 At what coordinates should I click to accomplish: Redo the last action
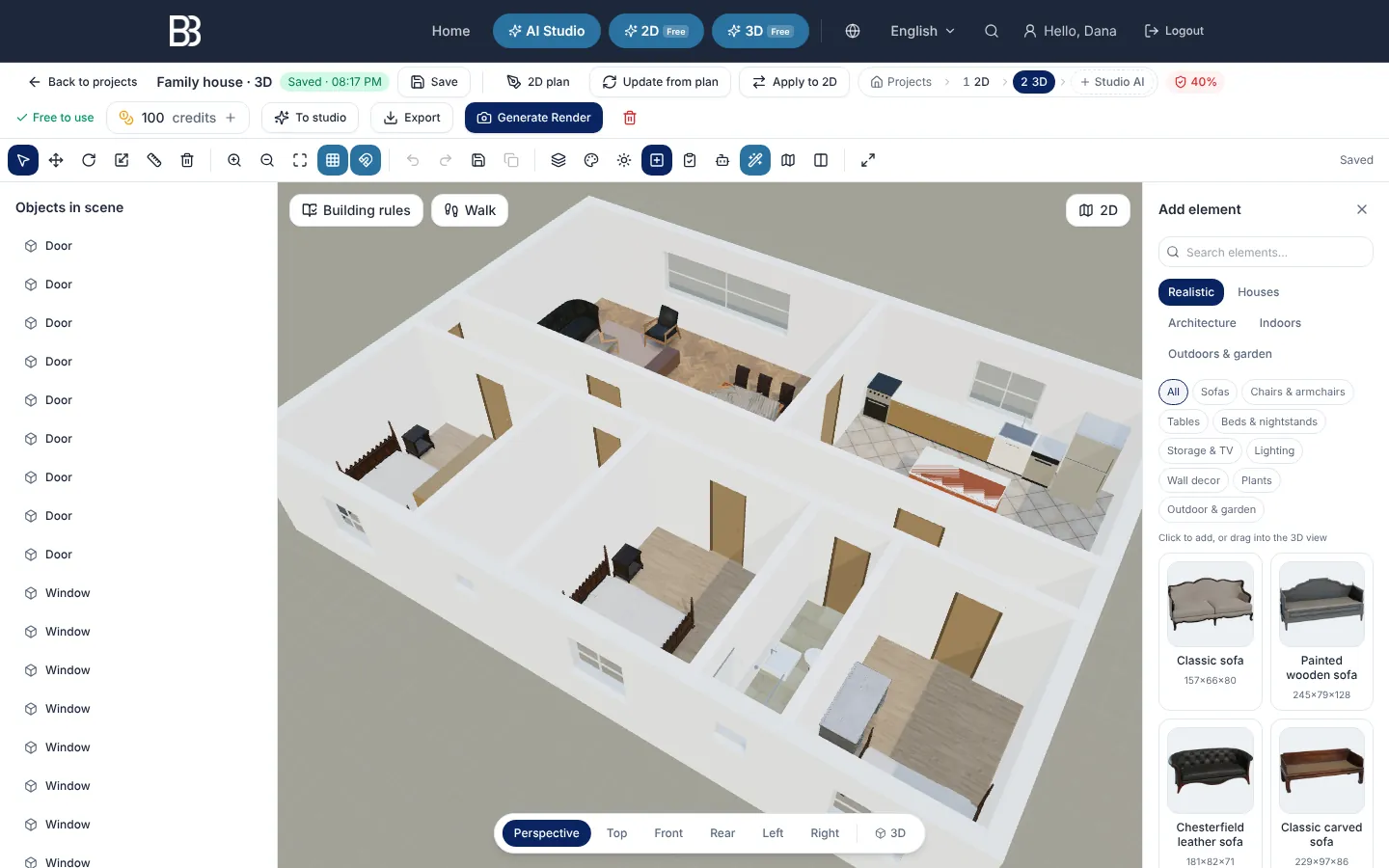tap(446, 160)
